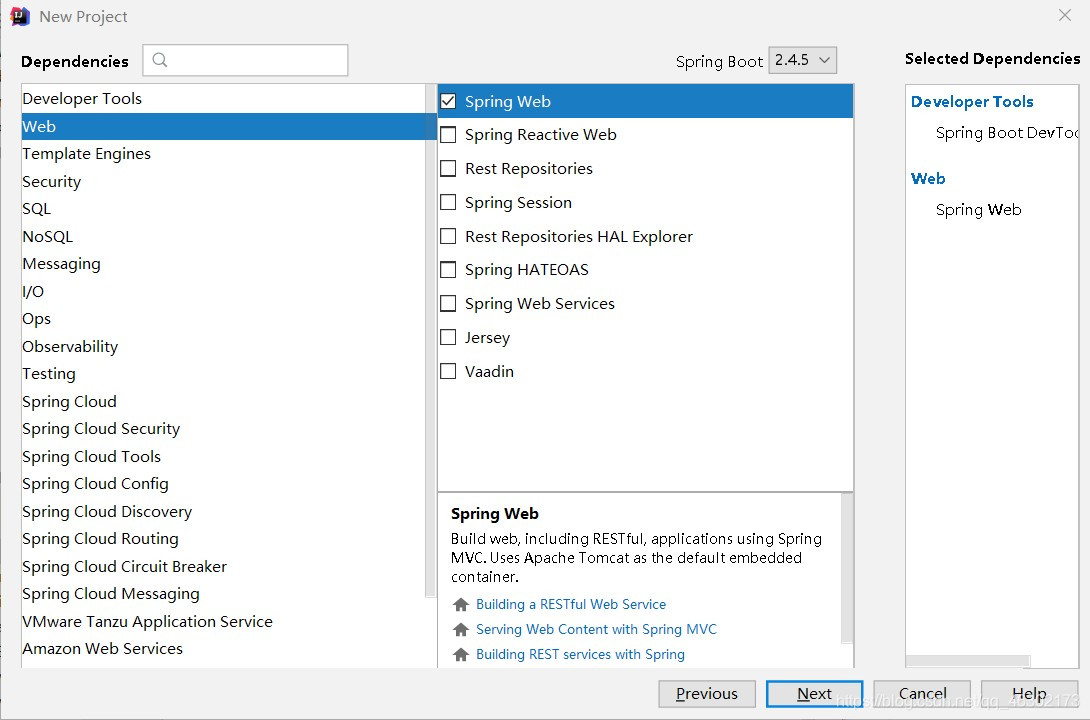This screenshot has height=720, width=1090.
Task: Click the Previous button
Action: (707, 694)
